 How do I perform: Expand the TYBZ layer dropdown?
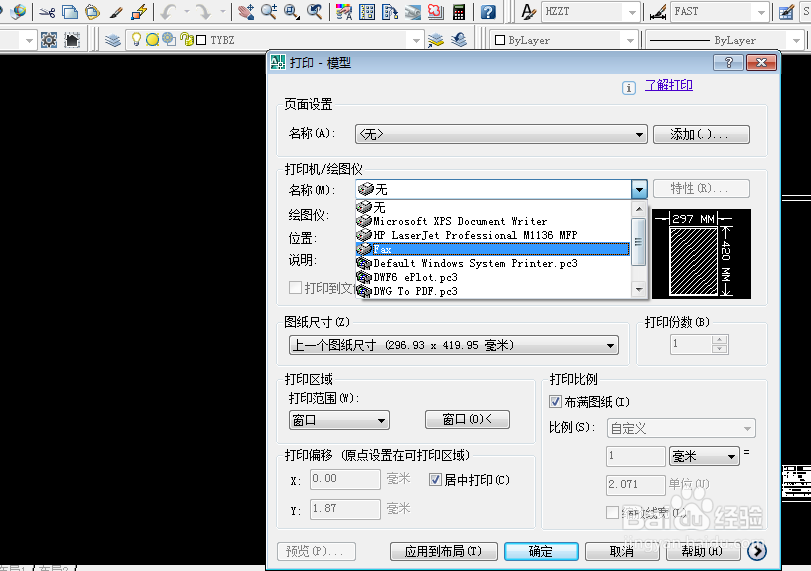tap(416, 40)
